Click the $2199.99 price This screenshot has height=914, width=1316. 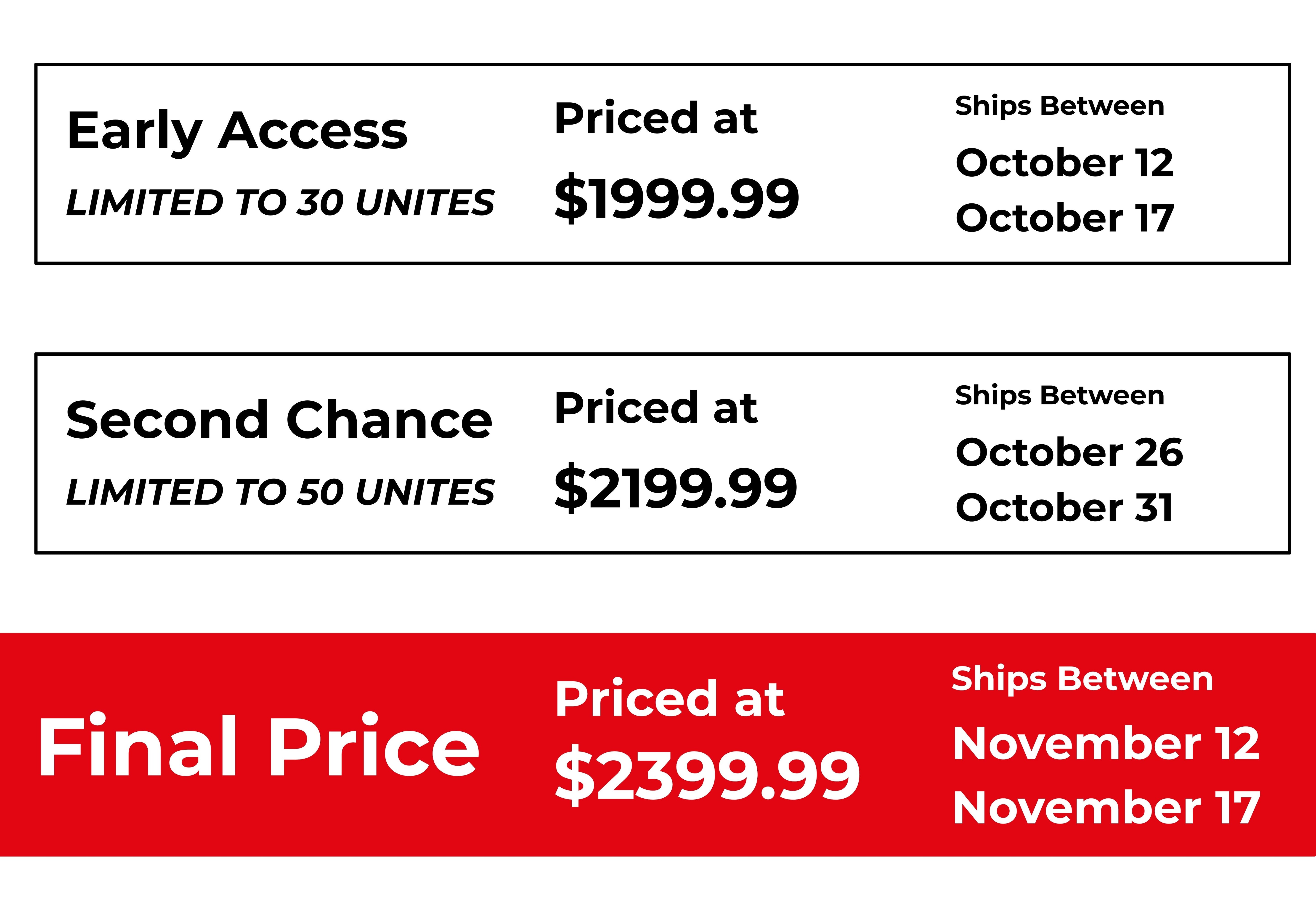(x=675, y=488)
